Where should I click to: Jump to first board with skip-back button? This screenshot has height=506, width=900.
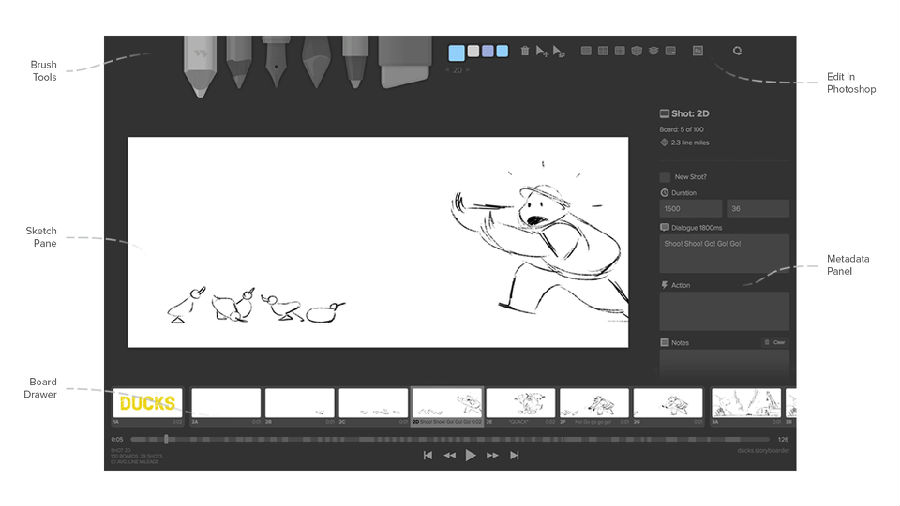click(428, 455)
